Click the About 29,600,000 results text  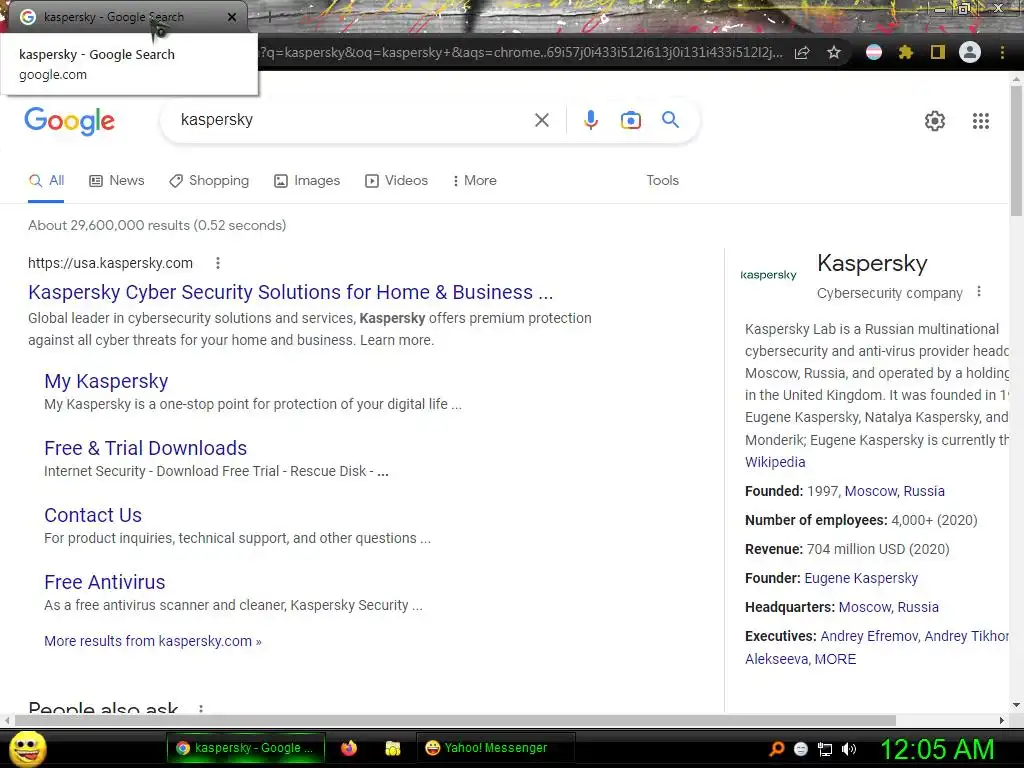click(157, 225)
